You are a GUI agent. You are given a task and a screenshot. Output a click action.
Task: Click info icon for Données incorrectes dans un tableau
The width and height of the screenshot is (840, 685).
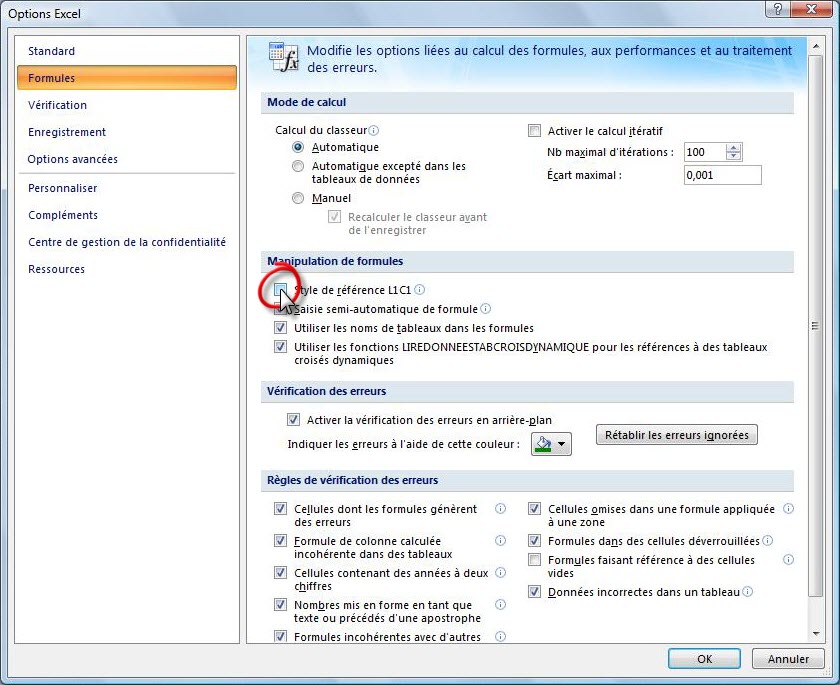[748, 592]
